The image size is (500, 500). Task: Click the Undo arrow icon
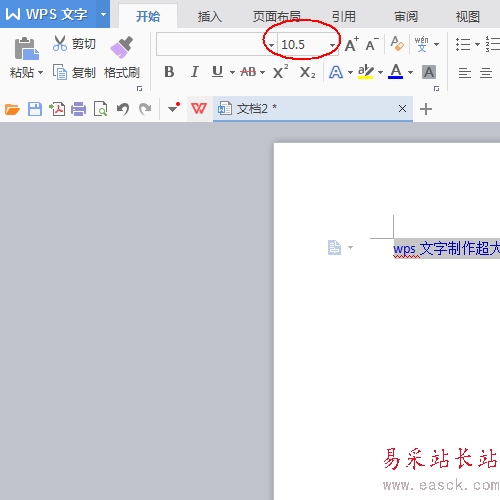tap(123, 109)
